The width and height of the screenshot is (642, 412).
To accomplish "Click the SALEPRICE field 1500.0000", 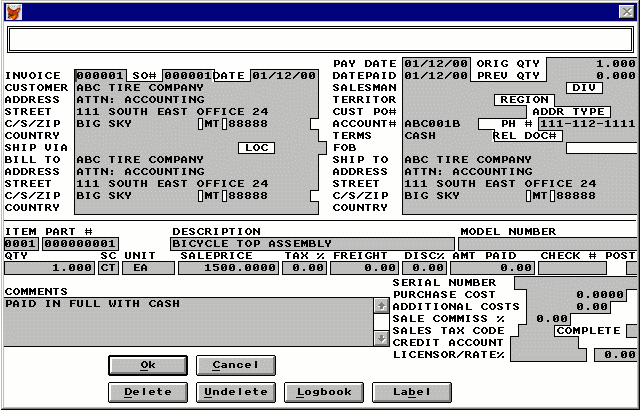I will pos(228,268).
